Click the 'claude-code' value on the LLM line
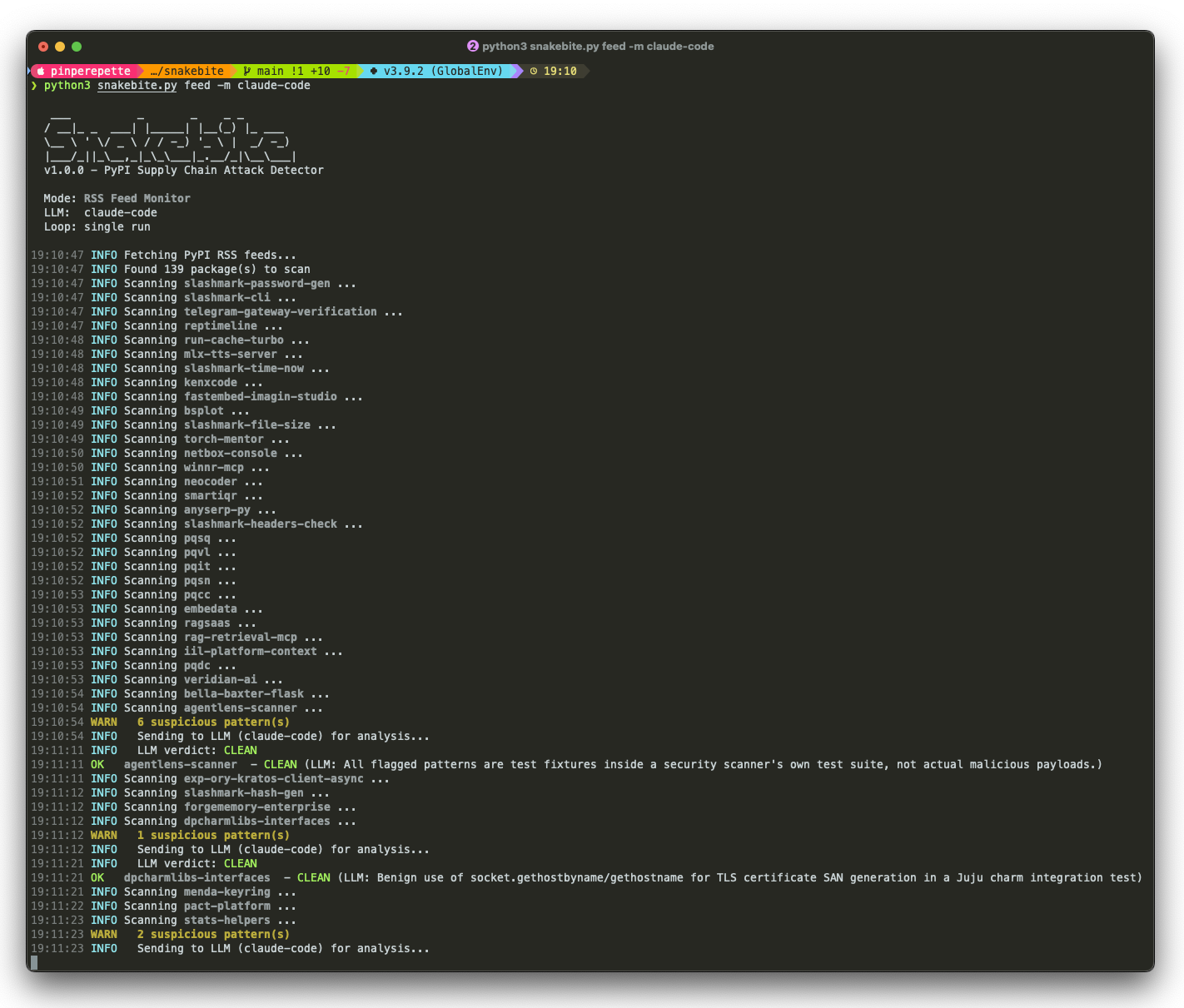1184x1008 pixels. tap(121, 213)
